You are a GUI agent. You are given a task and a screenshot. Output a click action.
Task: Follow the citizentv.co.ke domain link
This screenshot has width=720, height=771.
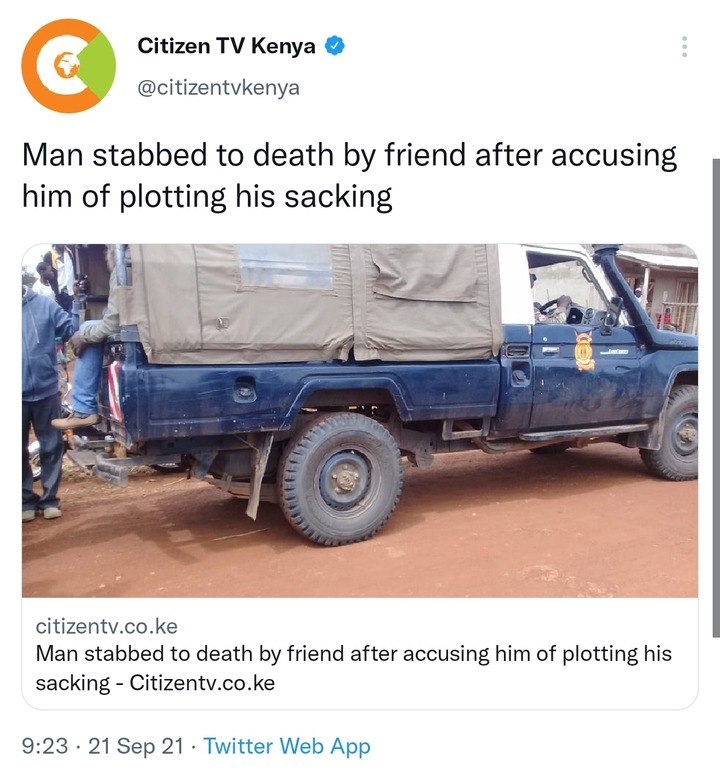click(107, 626)
